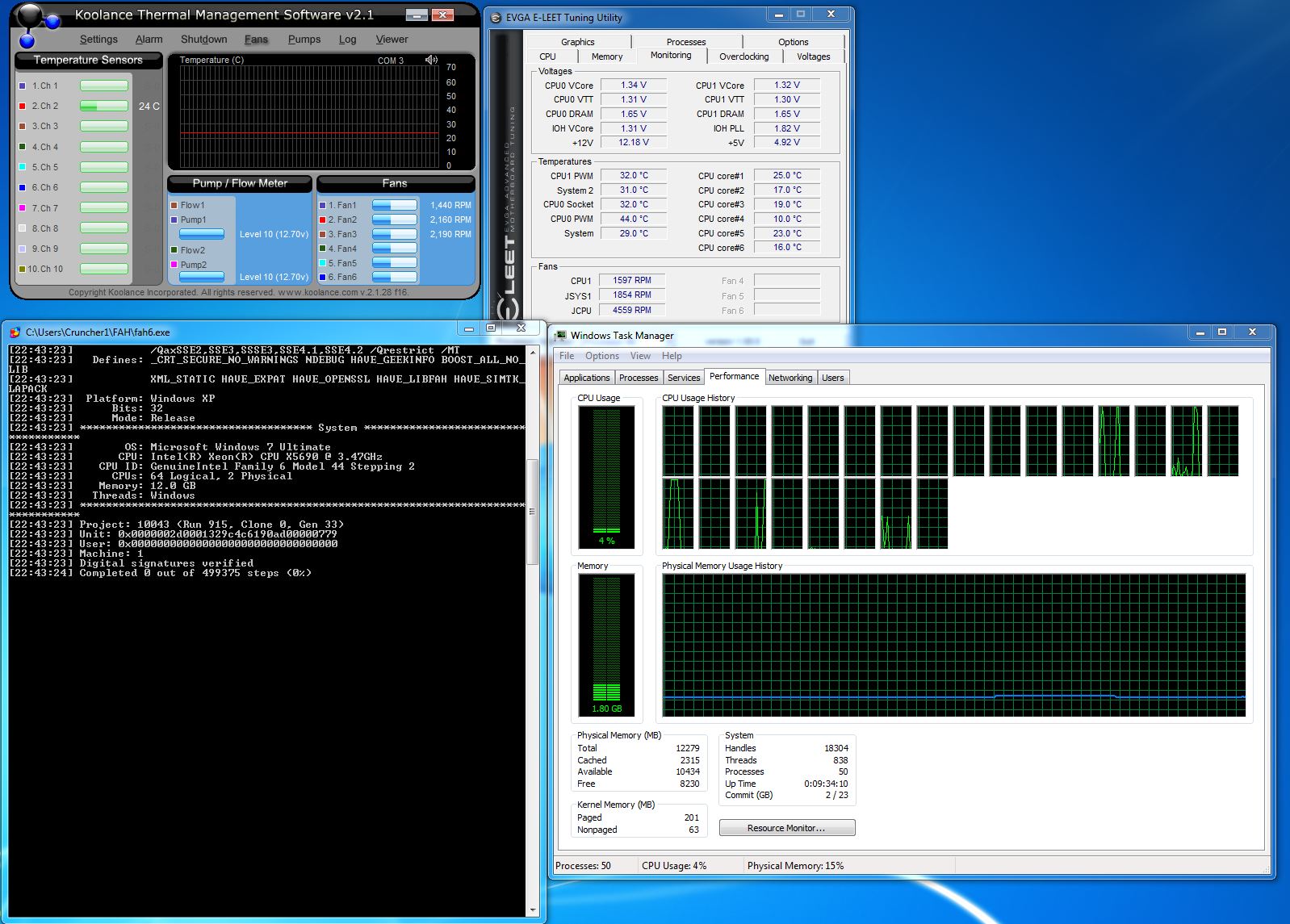Screen dimensions: 1290x924
Task: Switch to E-LEET Processes tab
Action: click(x=686, y=42)
